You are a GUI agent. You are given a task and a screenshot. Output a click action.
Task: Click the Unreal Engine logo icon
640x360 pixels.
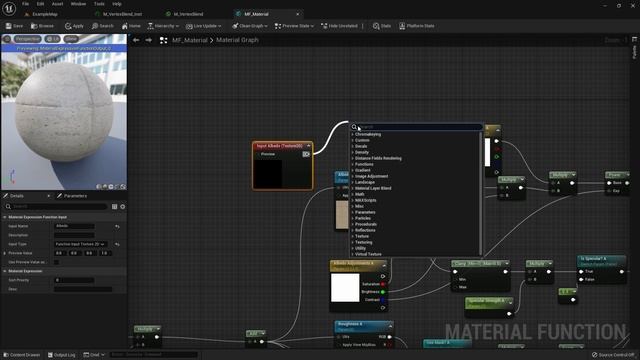9,8
